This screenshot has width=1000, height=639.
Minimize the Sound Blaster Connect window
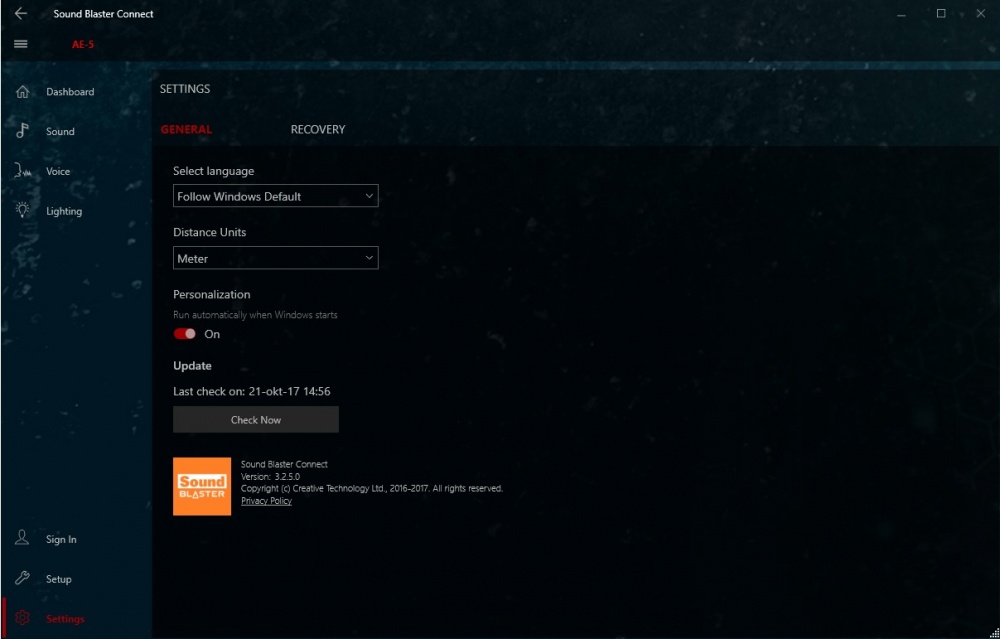tap(901, 13)
